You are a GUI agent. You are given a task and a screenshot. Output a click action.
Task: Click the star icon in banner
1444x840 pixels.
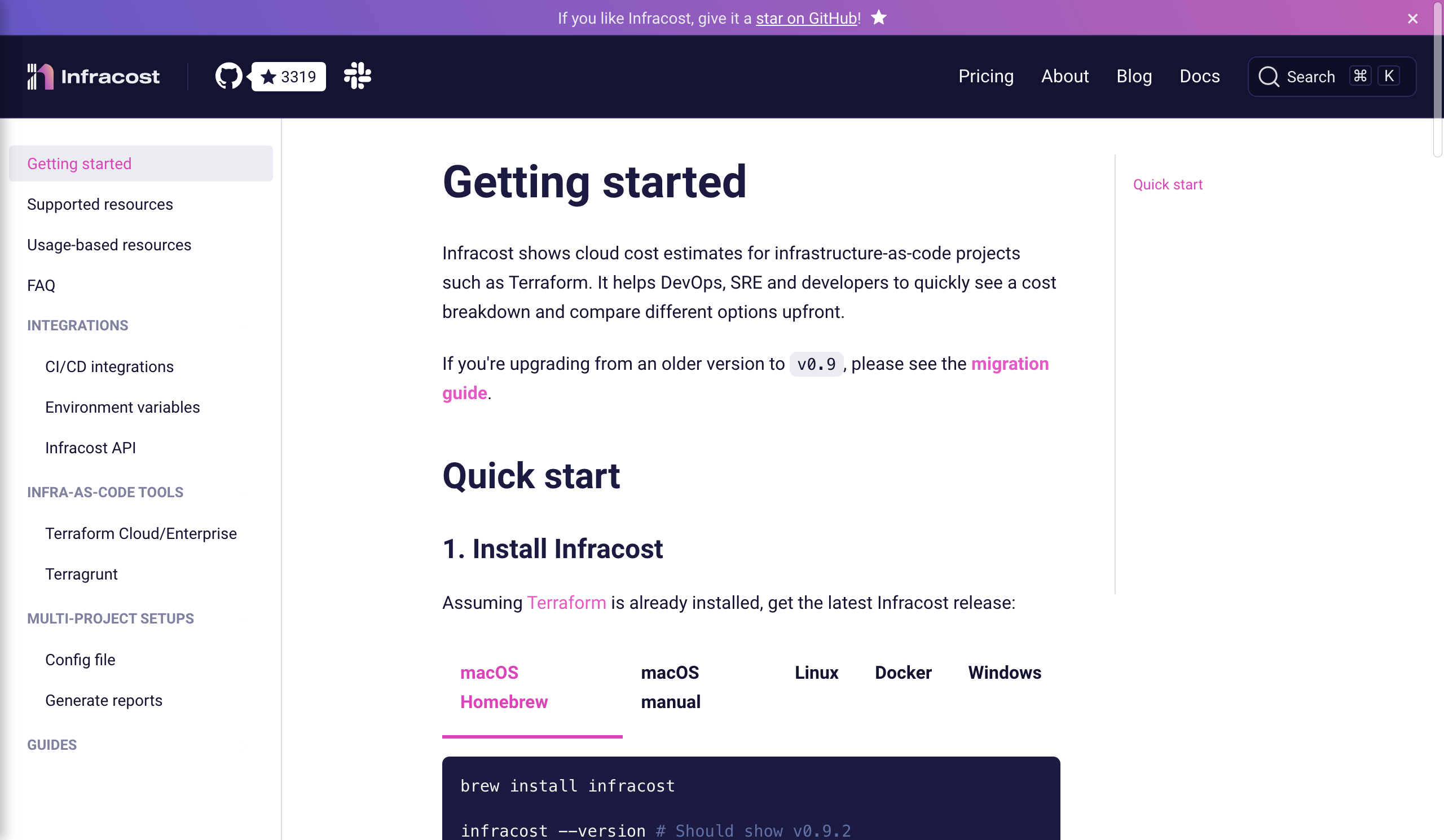[879, 17]
